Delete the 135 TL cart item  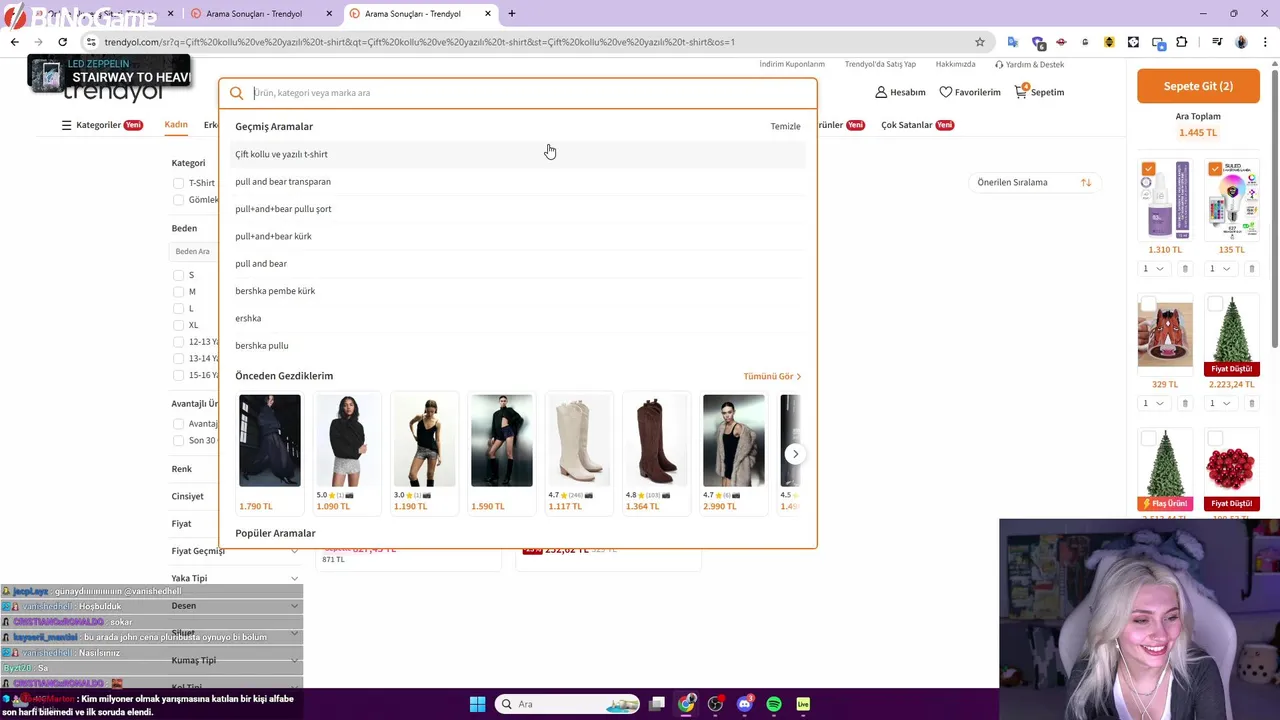point(1251,269)
